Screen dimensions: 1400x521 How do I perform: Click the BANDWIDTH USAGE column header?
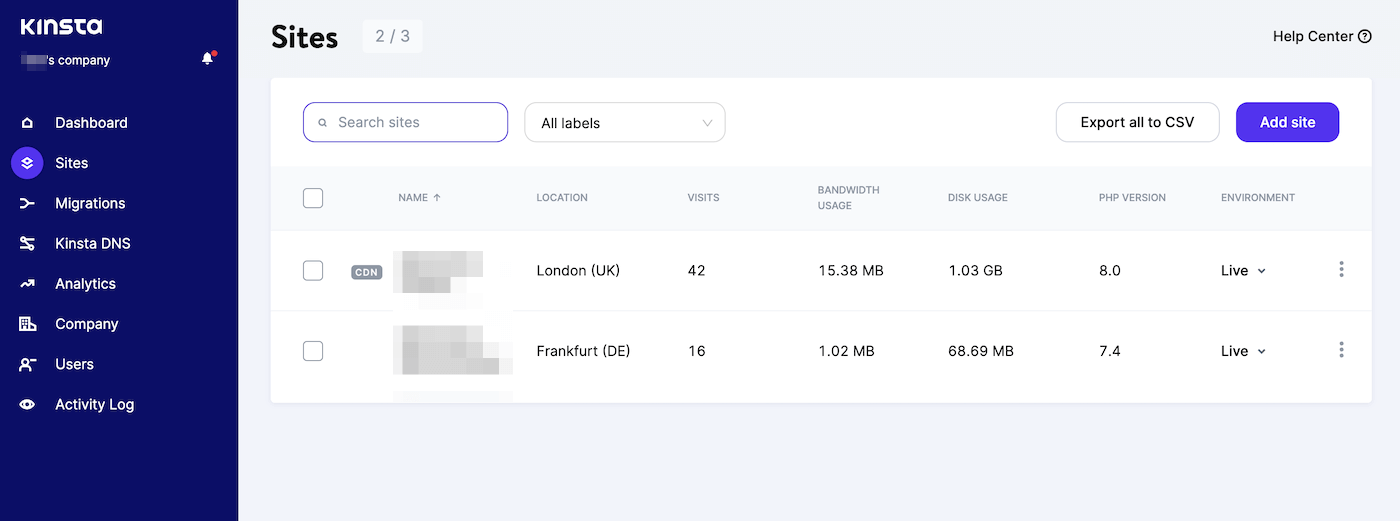(848, 198)
